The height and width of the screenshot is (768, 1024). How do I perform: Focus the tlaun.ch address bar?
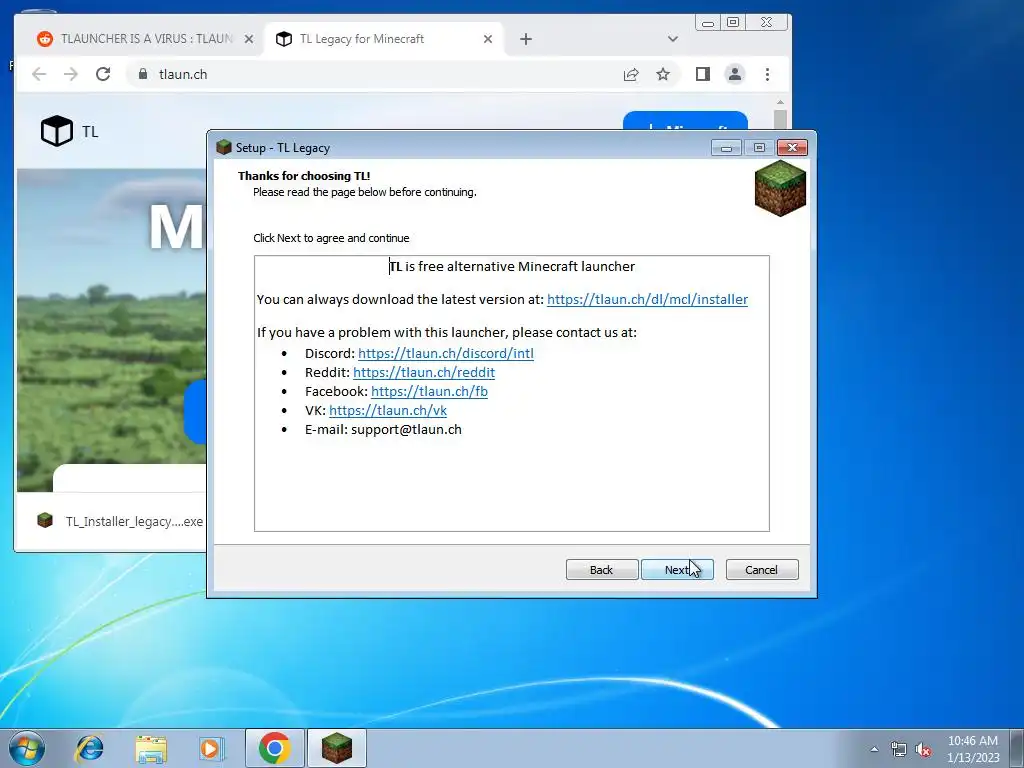[x=379, y=74]
